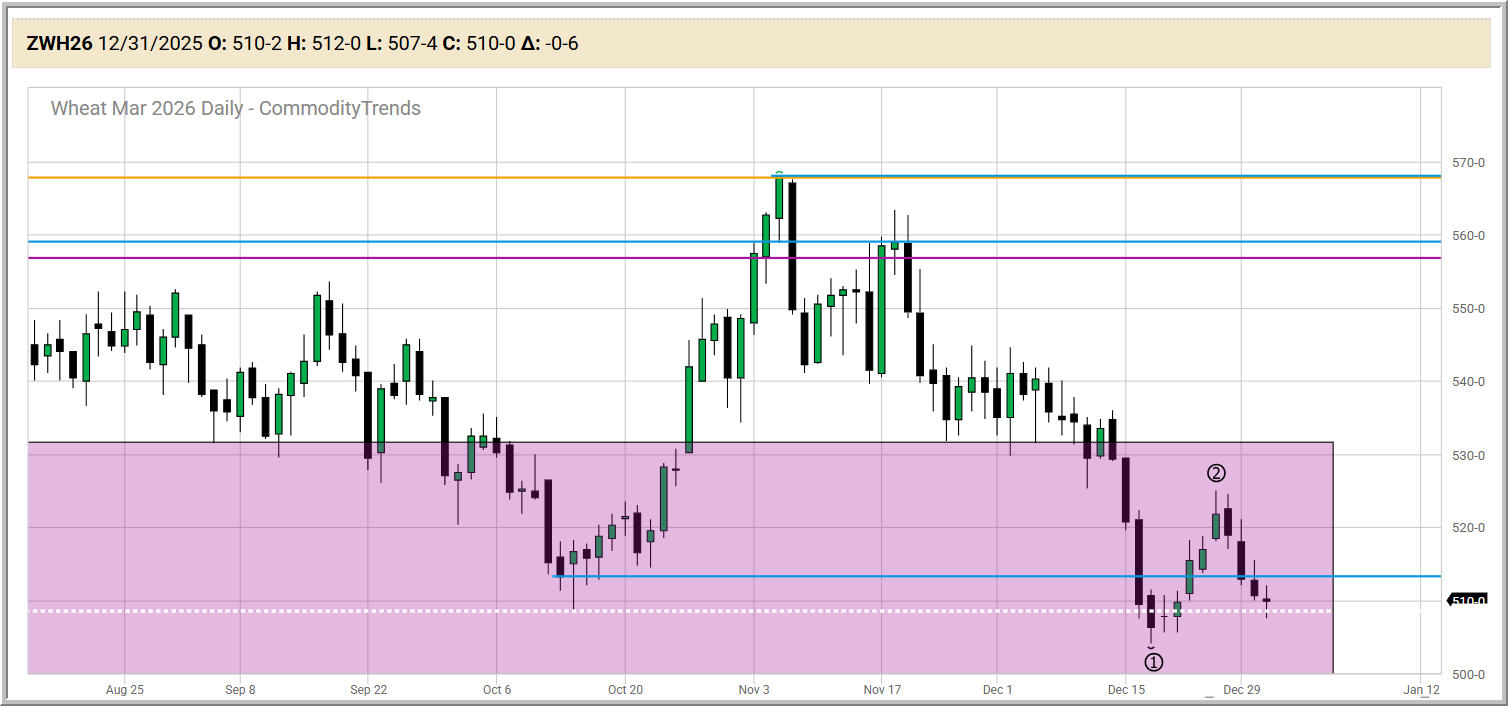Click the ZWH26 symbol in the header
Screen dimensions: 1508x706
click(59, 43)
